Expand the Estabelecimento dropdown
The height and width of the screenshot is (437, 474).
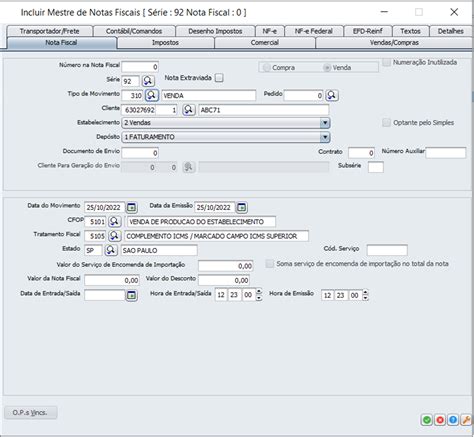pos(325,123)
